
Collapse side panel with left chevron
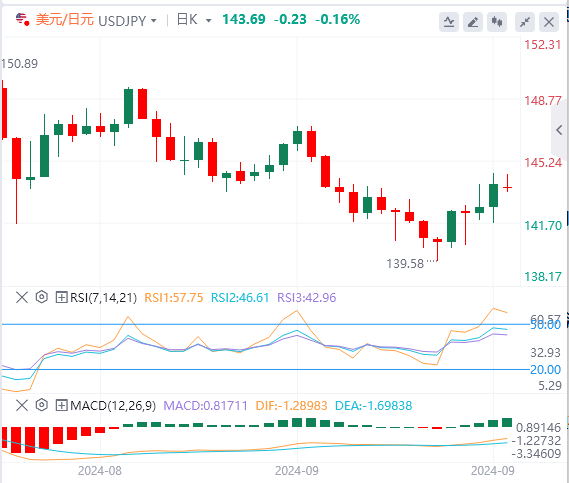pyautogui.click(x=559, y=130)
